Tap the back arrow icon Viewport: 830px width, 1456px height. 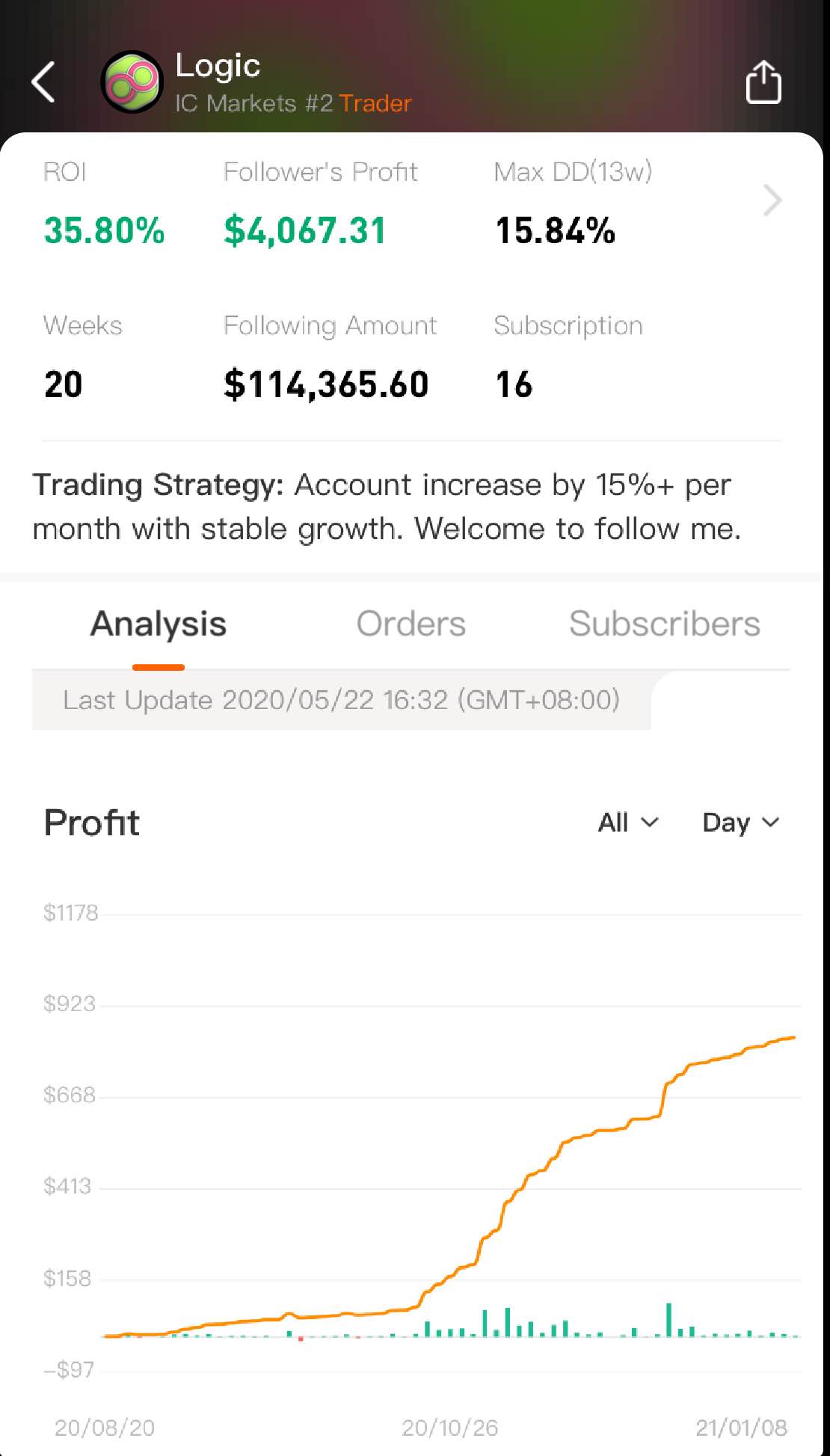(43, 82)
